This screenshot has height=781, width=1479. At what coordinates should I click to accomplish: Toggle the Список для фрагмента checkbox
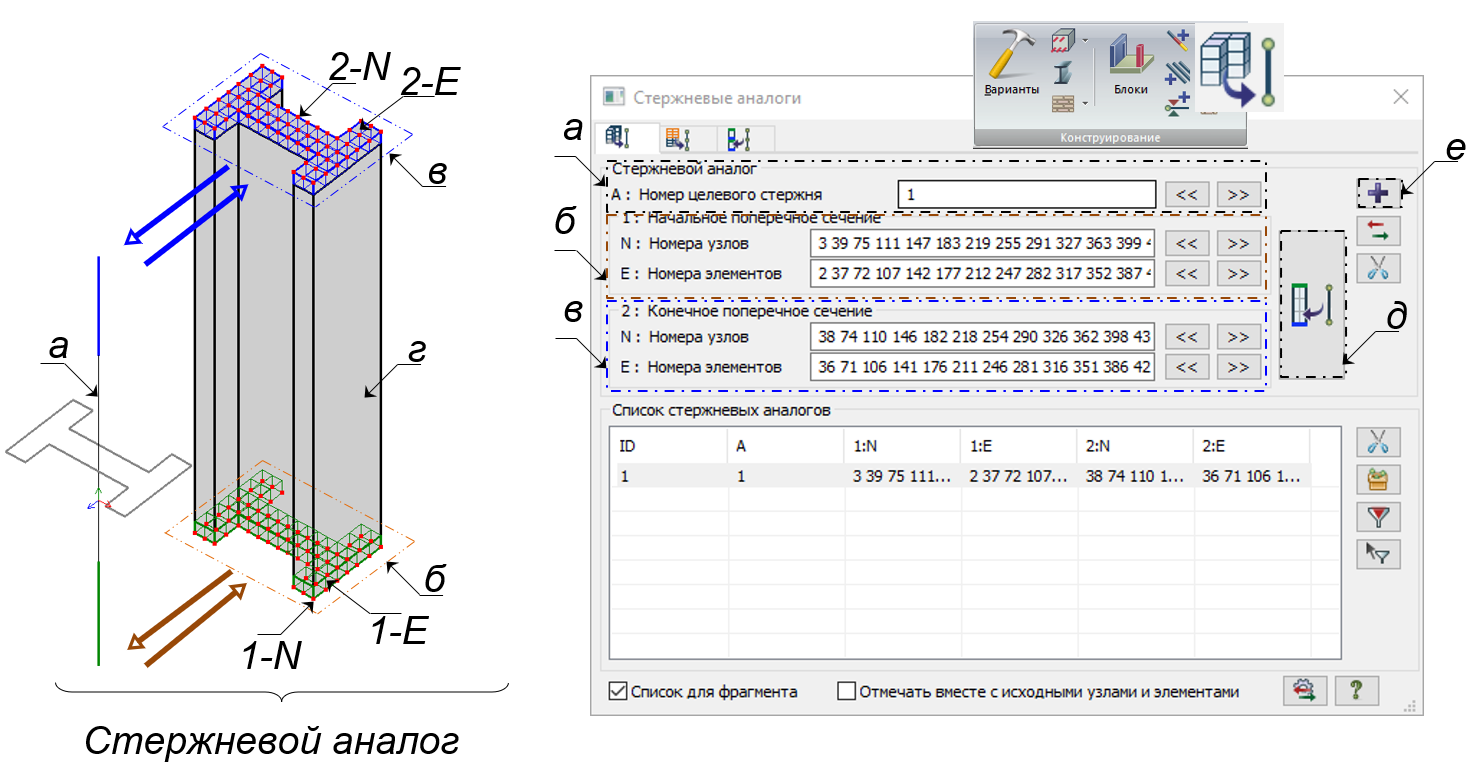pyautogui.click(x=617, y=691)
